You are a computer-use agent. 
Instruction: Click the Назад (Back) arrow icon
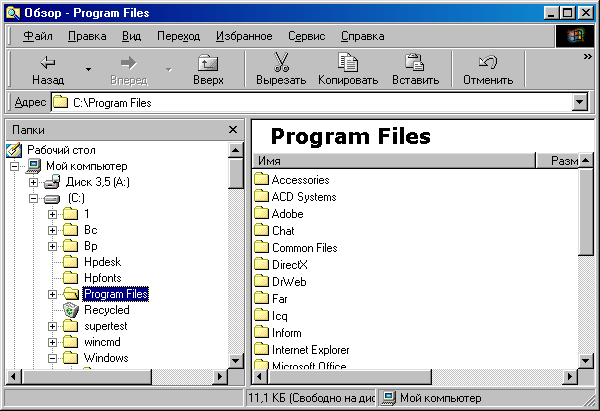48,62
